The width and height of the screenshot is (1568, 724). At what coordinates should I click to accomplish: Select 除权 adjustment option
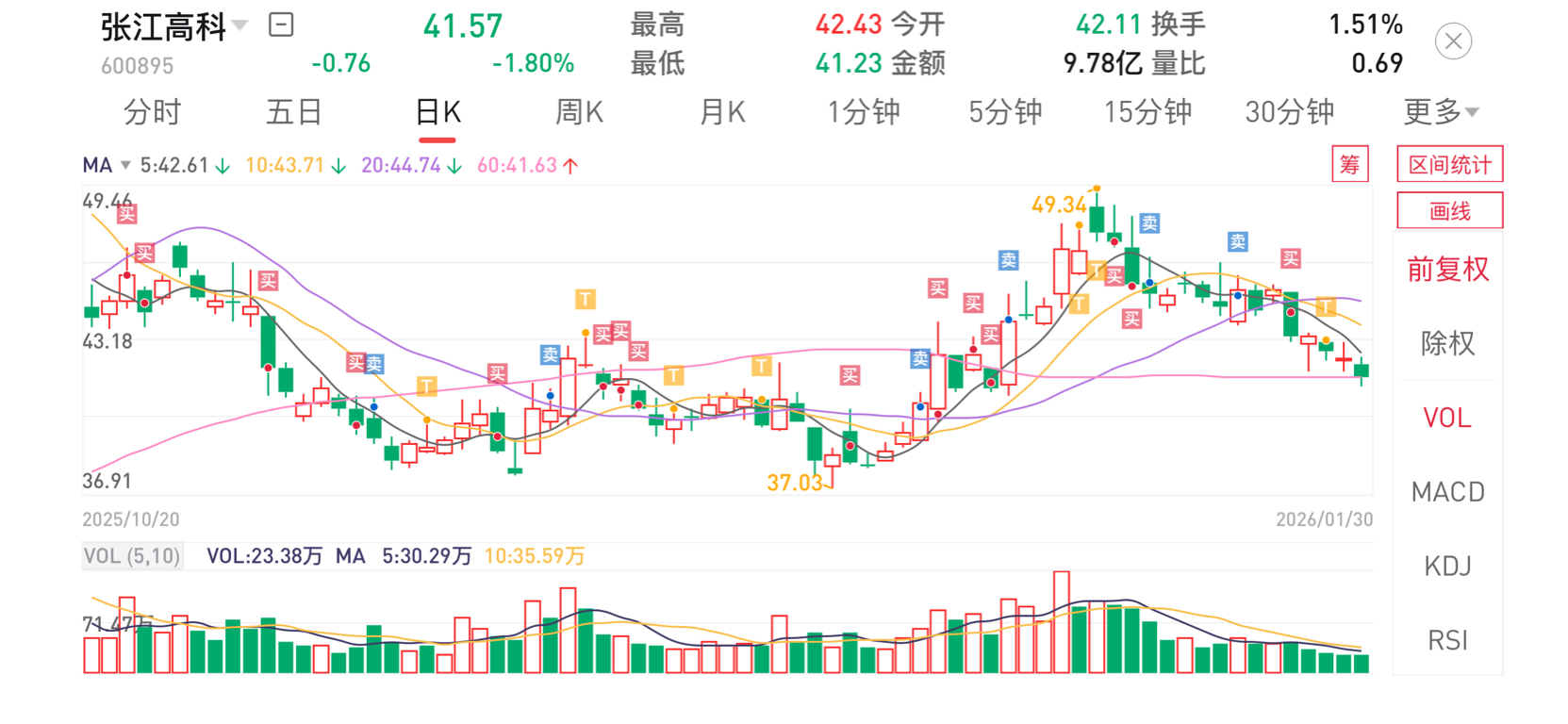[1447, 343]
